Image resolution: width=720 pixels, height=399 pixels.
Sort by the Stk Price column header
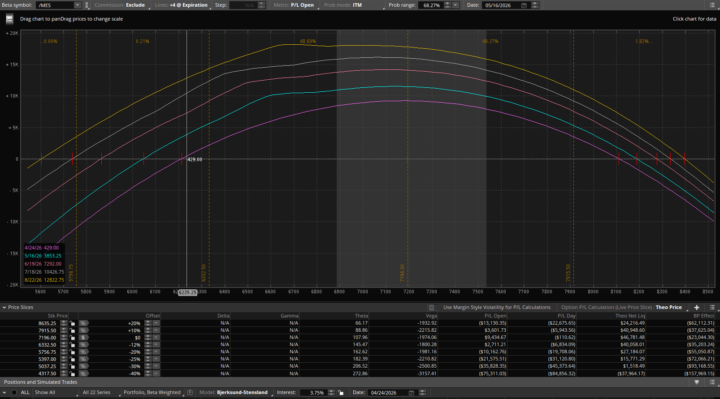point(57,316)
